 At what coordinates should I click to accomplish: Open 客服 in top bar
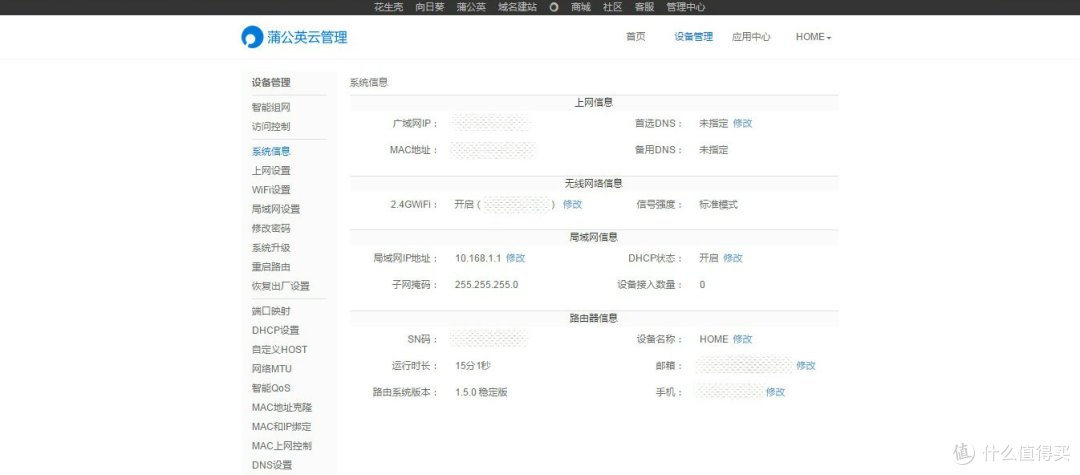[644, 7]
